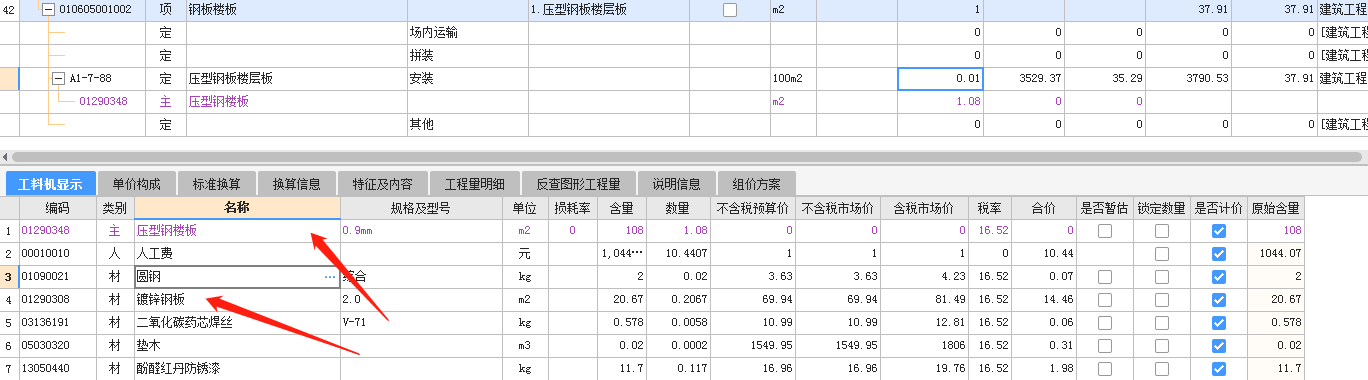Select the 81.49 含税市场价 cell
1368x380 pixels.
click(x=925, y=300)
